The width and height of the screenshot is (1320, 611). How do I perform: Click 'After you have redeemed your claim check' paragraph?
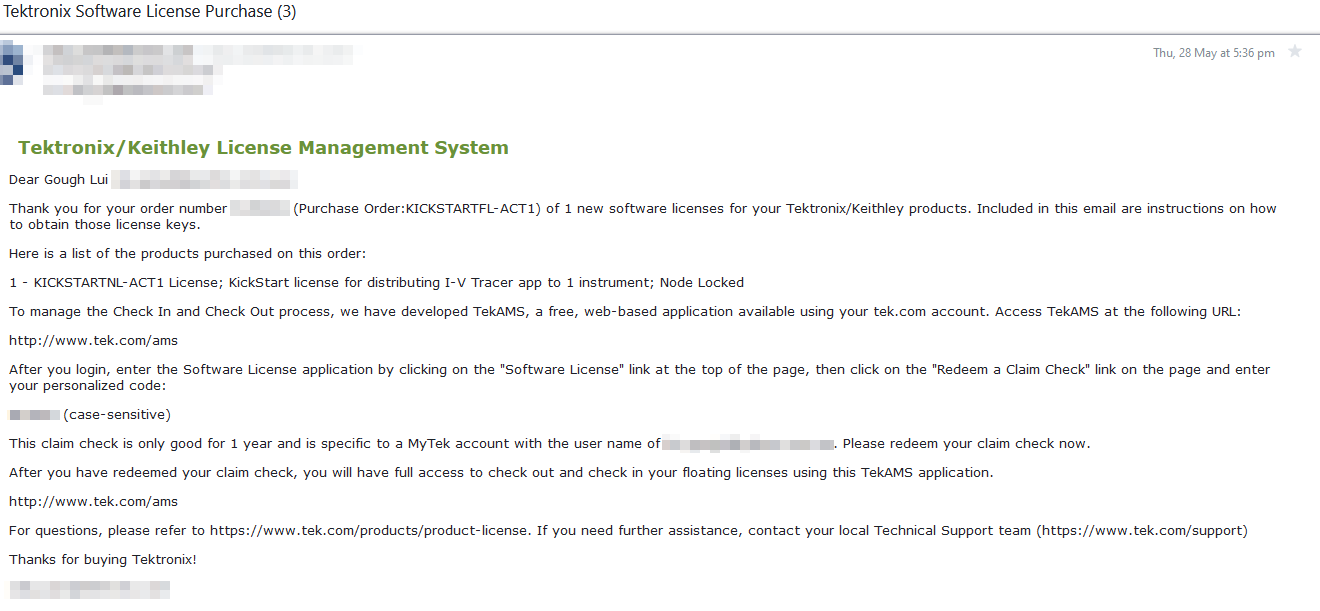click(501, 472)
